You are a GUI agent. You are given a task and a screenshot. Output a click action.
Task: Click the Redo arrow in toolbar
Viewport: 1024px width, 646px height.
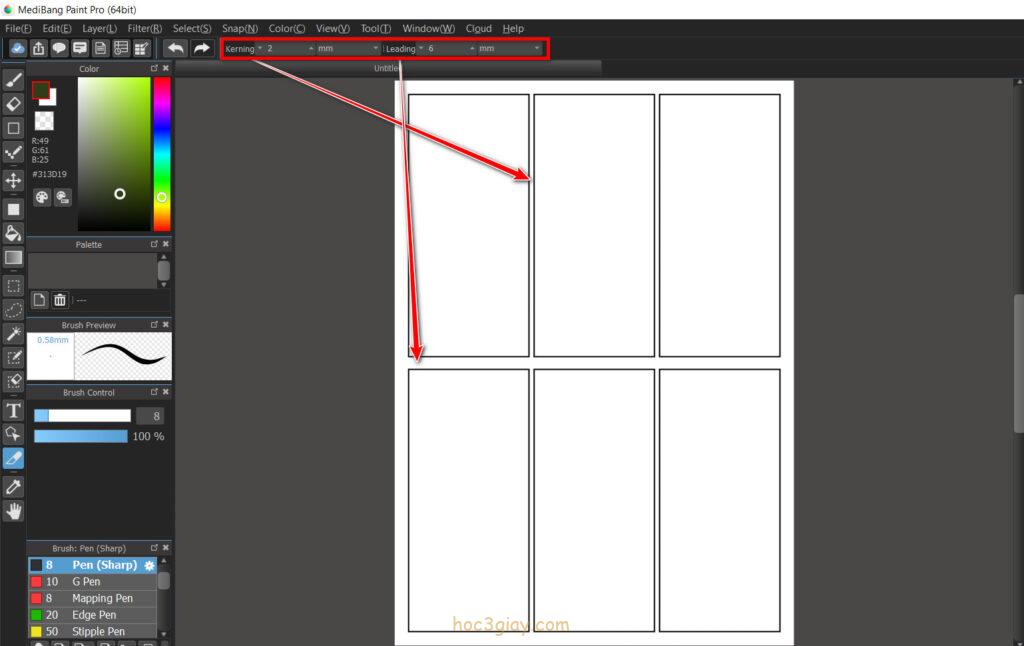click(x=202, y=48)
